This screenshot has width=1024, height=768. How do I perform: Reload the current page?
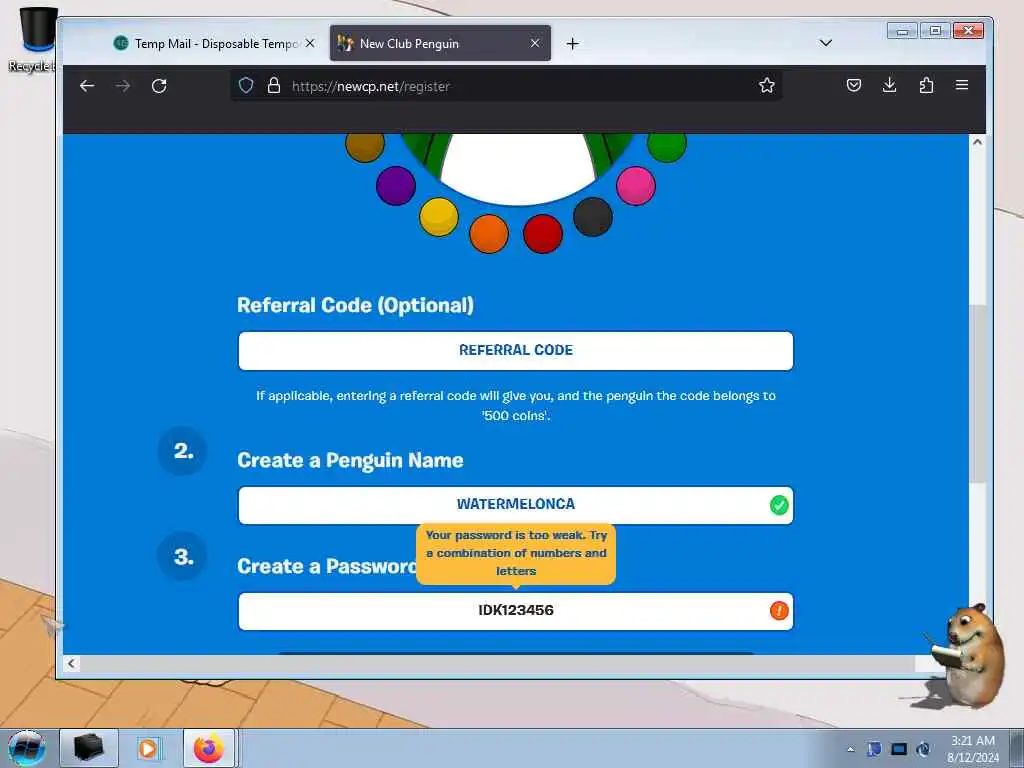pos(159,86)
